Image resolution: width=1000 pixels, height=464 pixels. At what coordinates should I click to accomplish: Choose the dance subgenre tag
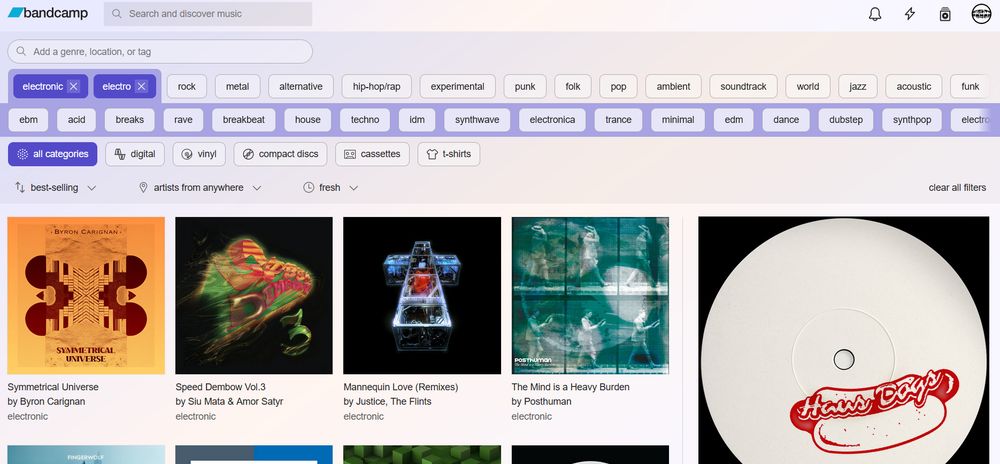786,120
